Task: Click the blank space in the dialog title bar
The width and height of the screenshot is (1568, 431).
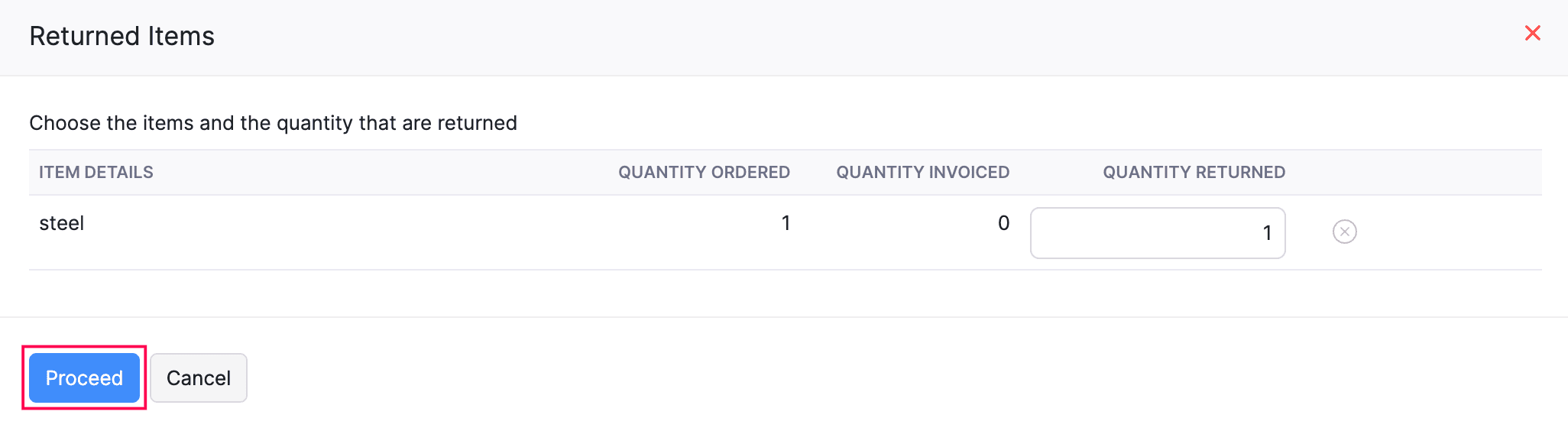Action: (841, 36)
